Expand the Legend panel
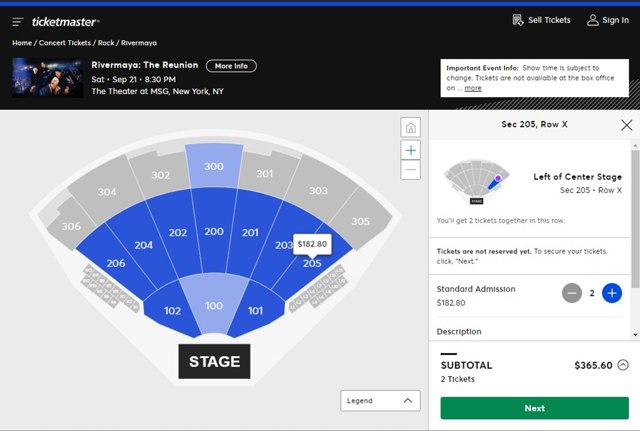 (x=380, y=400)
